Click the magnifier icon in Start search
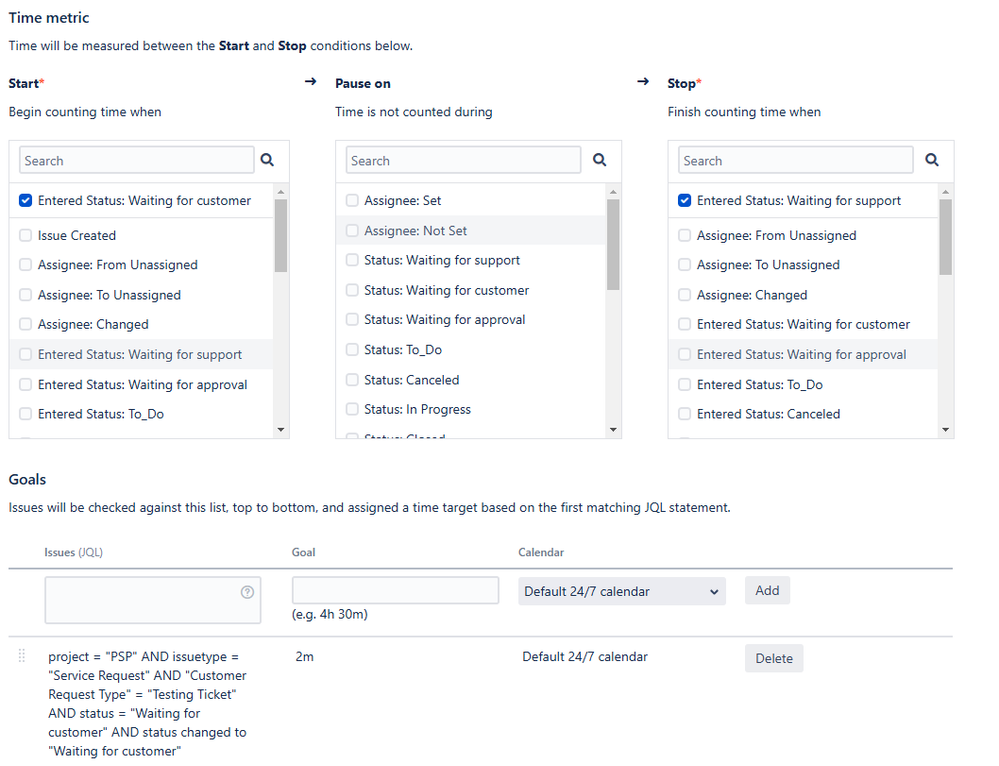The image size is (999, 766). [267, 160]
